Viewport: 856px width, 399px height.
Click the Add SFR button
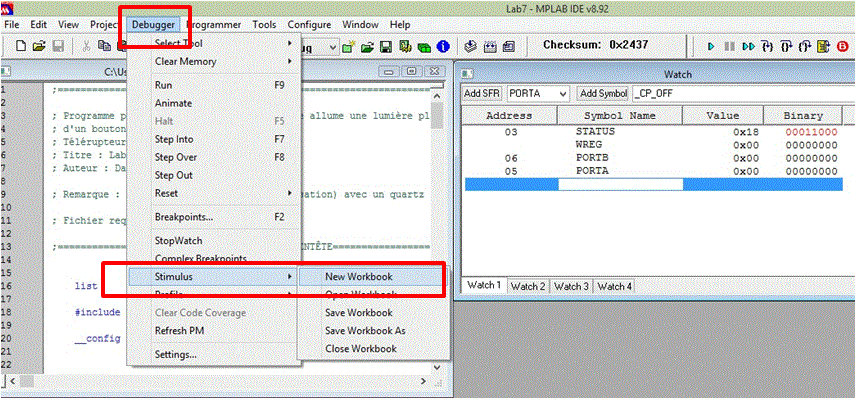point(482,94)
